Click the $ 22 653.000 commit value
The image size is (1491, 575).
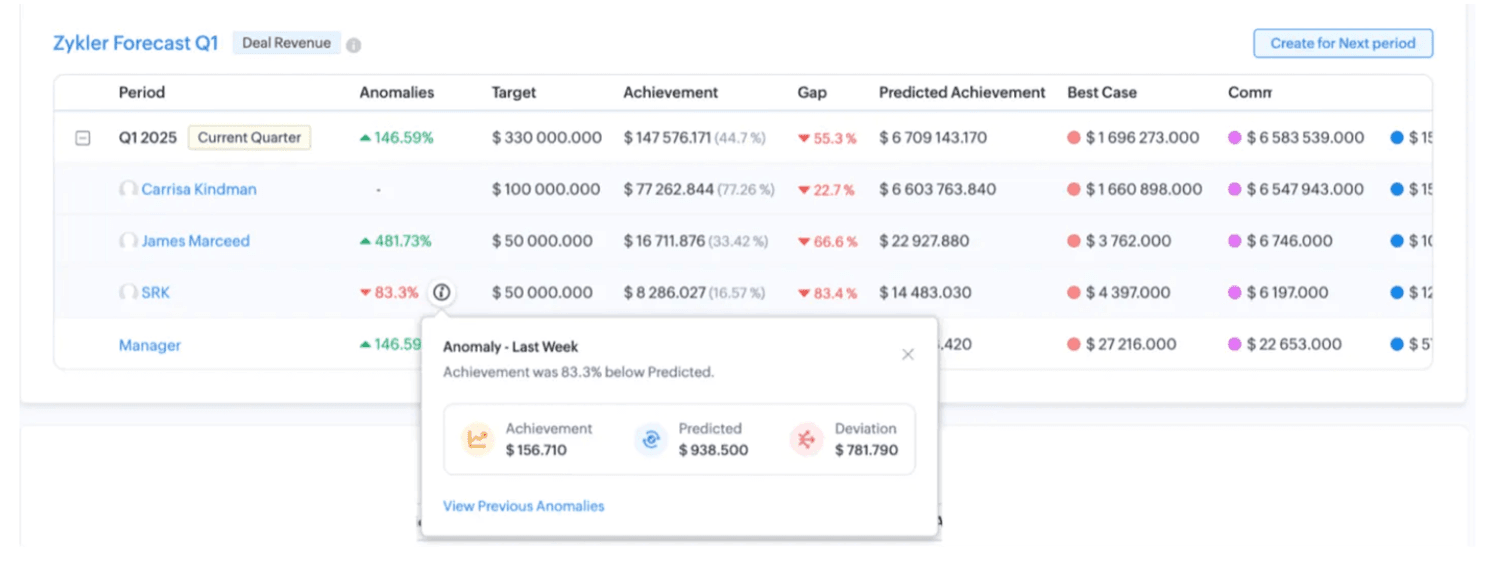pos(1294,345)
